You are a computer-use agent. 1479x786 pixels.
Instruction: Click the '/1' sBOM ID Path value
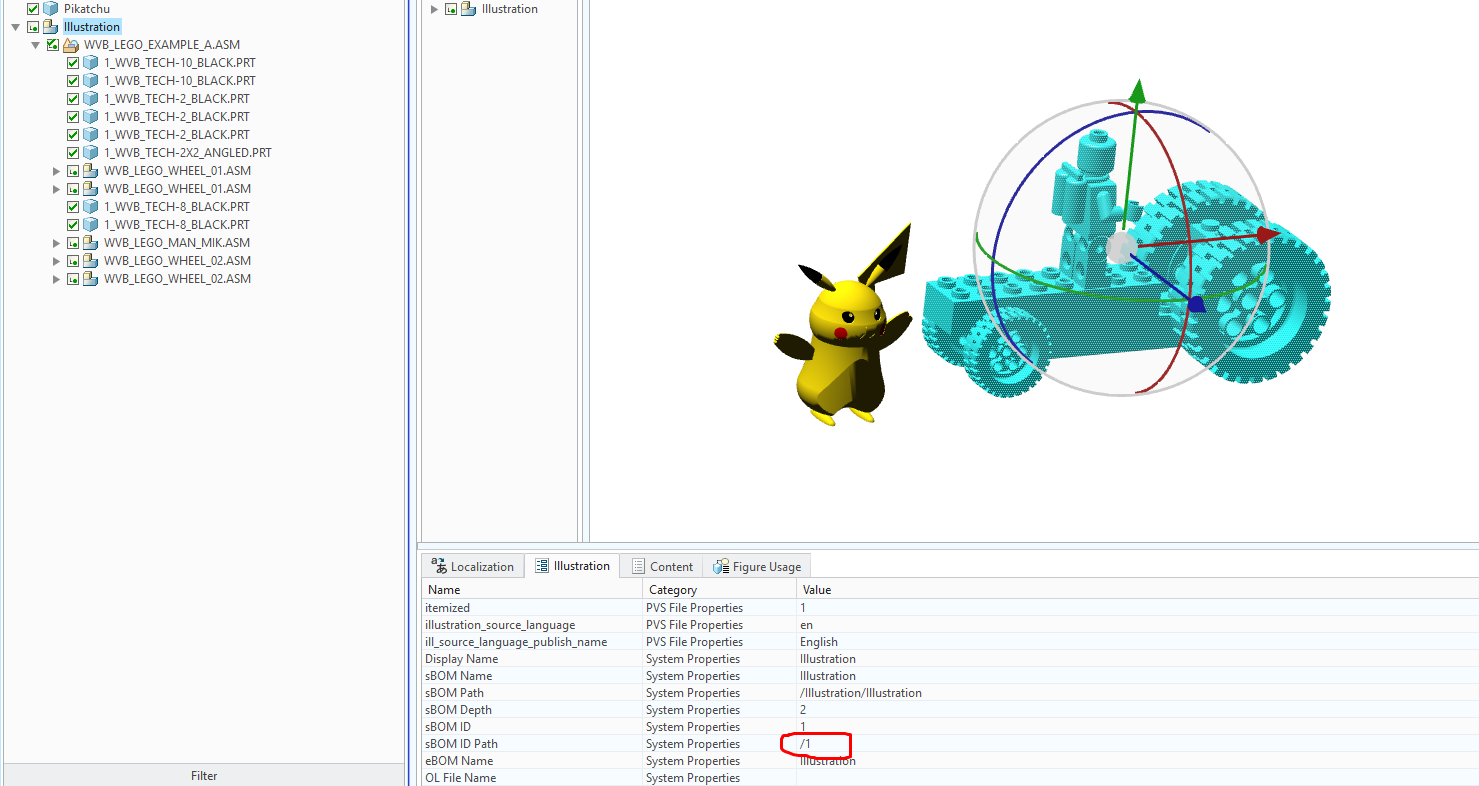[x=805, y=744]
